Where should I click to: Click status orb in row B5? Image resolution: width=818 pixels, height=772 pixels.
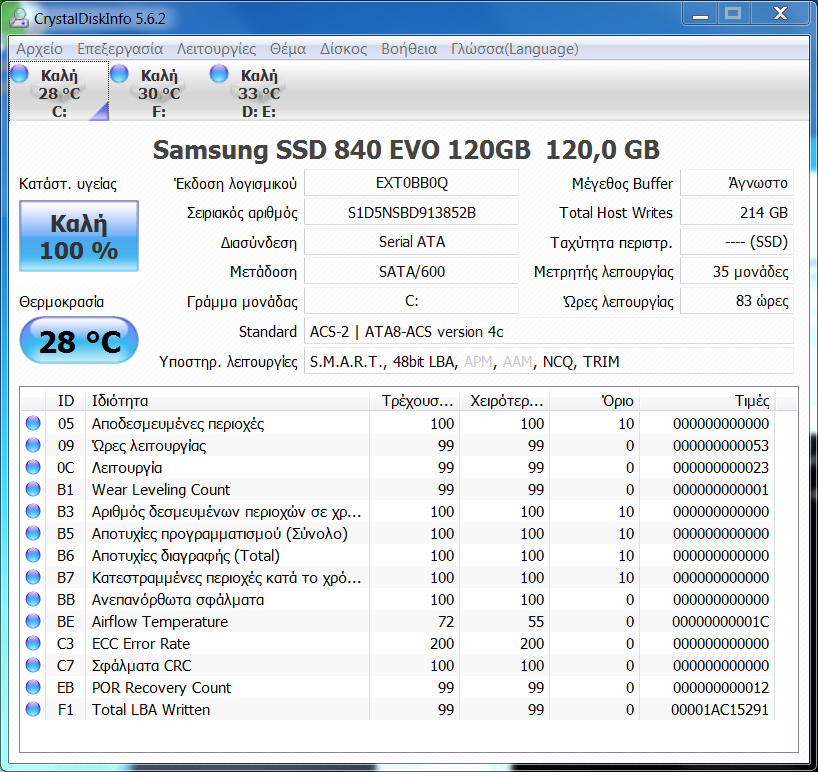pos(33,533)
